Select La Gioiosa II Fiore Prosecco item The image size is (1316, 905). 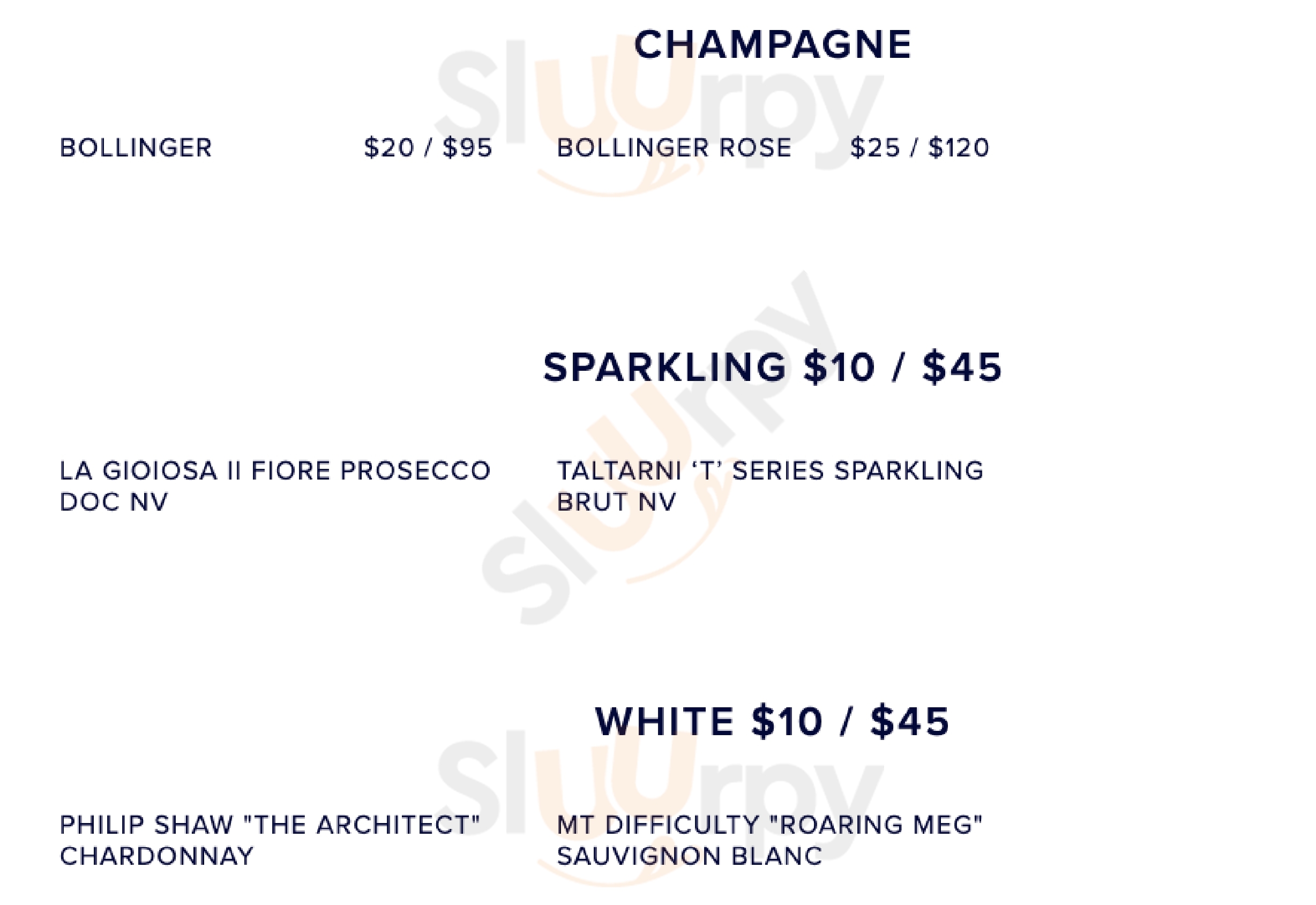(275, 470)
